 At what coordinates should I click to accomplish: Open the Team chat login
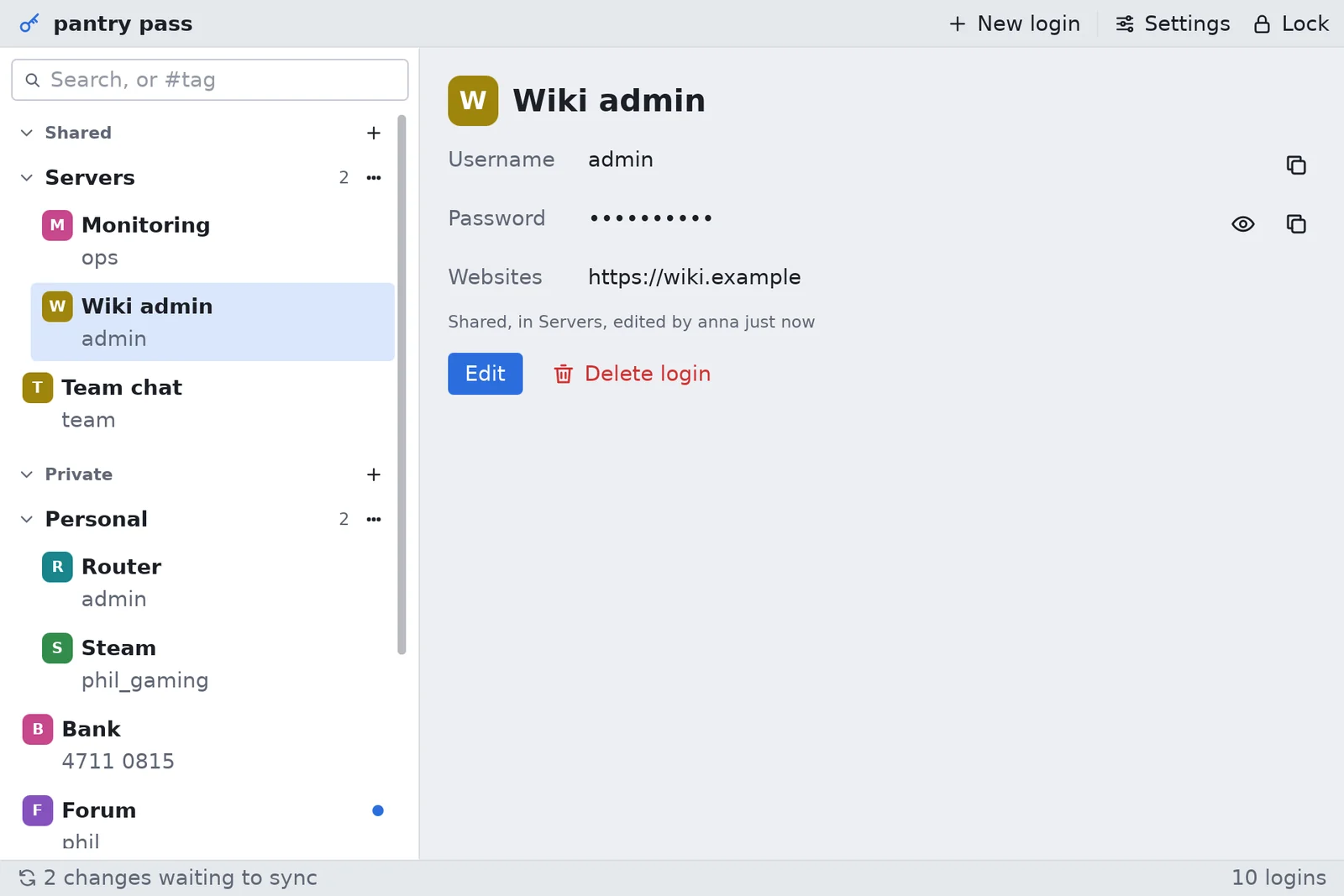[202, 404]
